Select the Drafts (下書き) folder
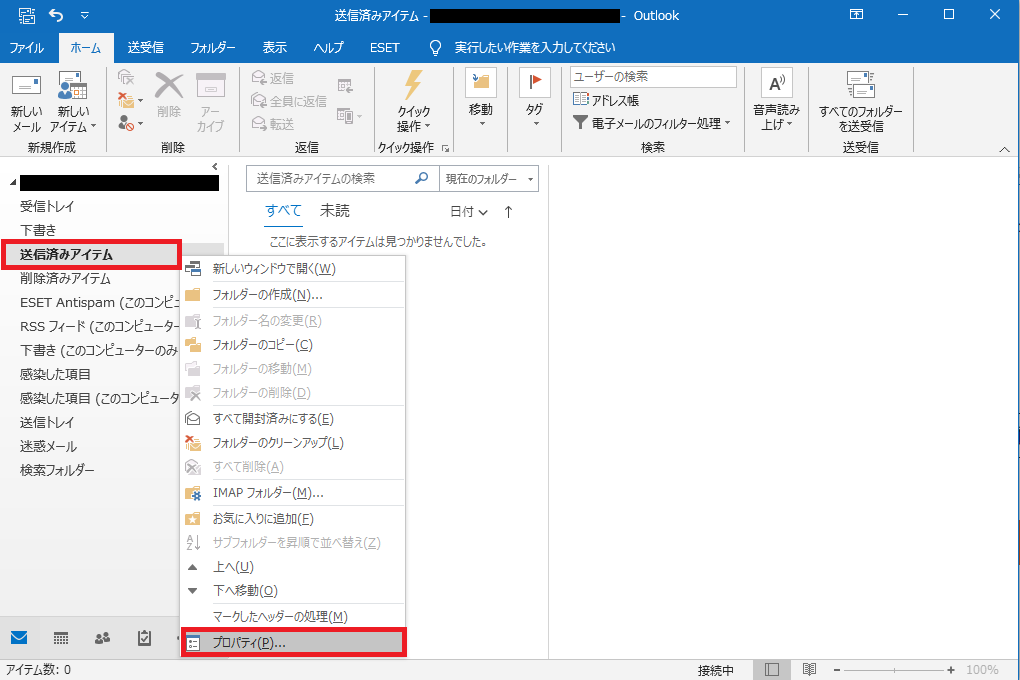 click(38, 230)
